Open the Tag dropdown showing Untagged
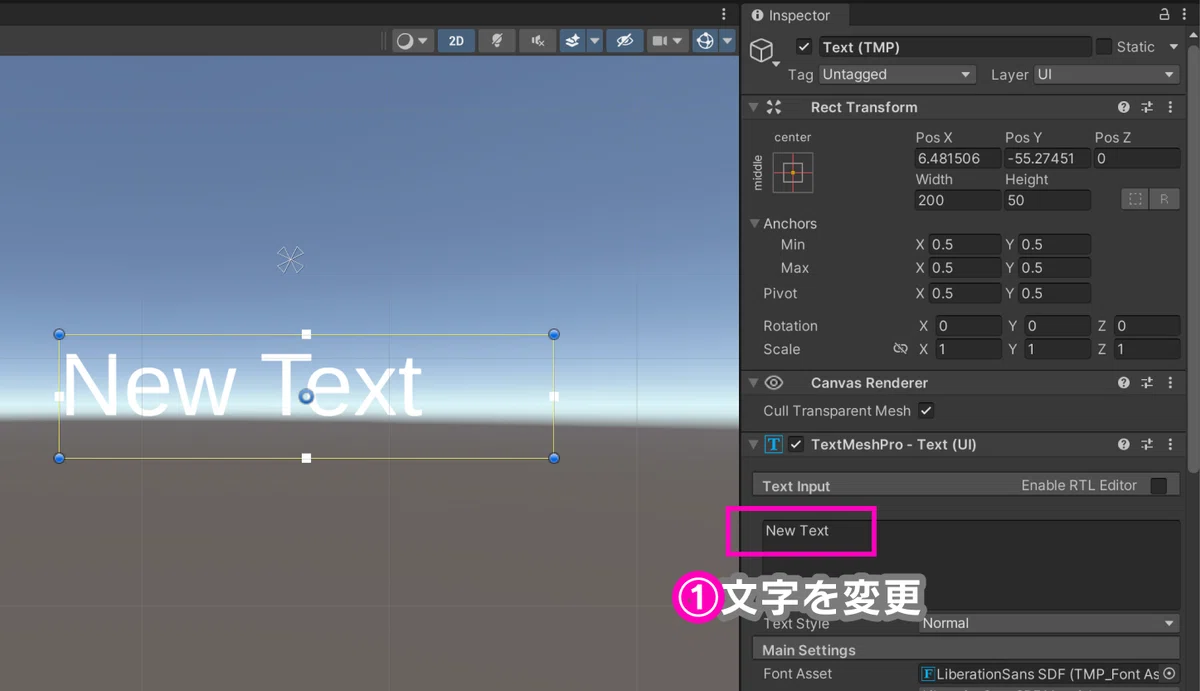Viewport: 1200px width, 691px height. [897, 75]
